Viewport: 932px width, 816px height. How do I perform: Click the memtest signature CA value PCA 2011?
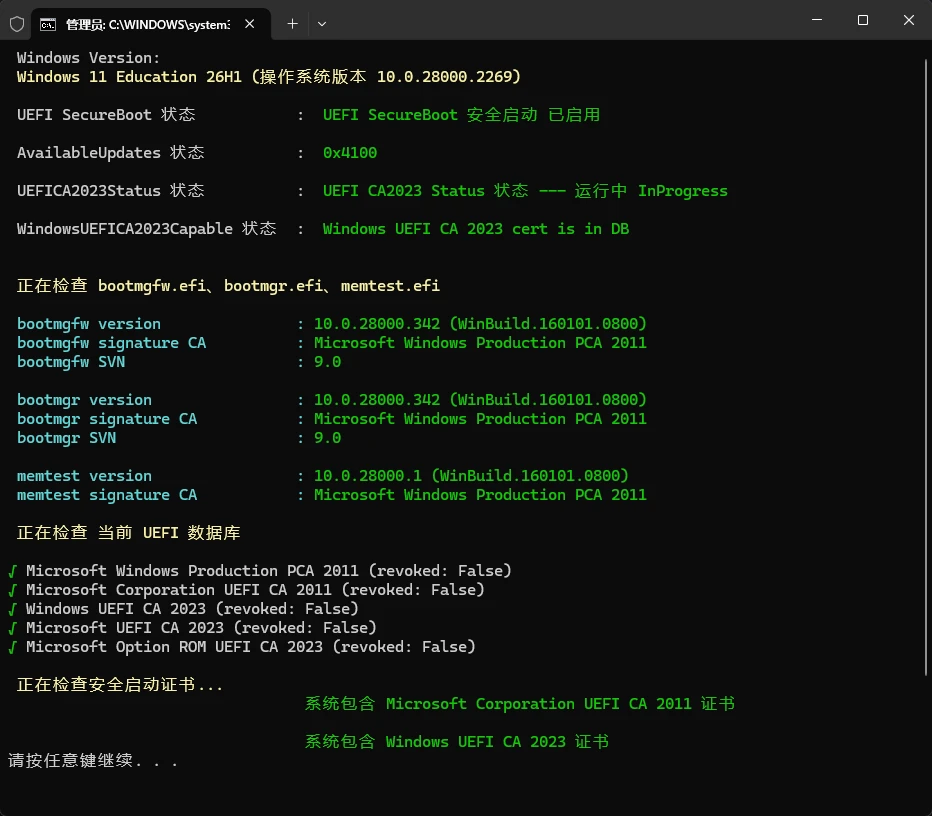click(480, 495)
